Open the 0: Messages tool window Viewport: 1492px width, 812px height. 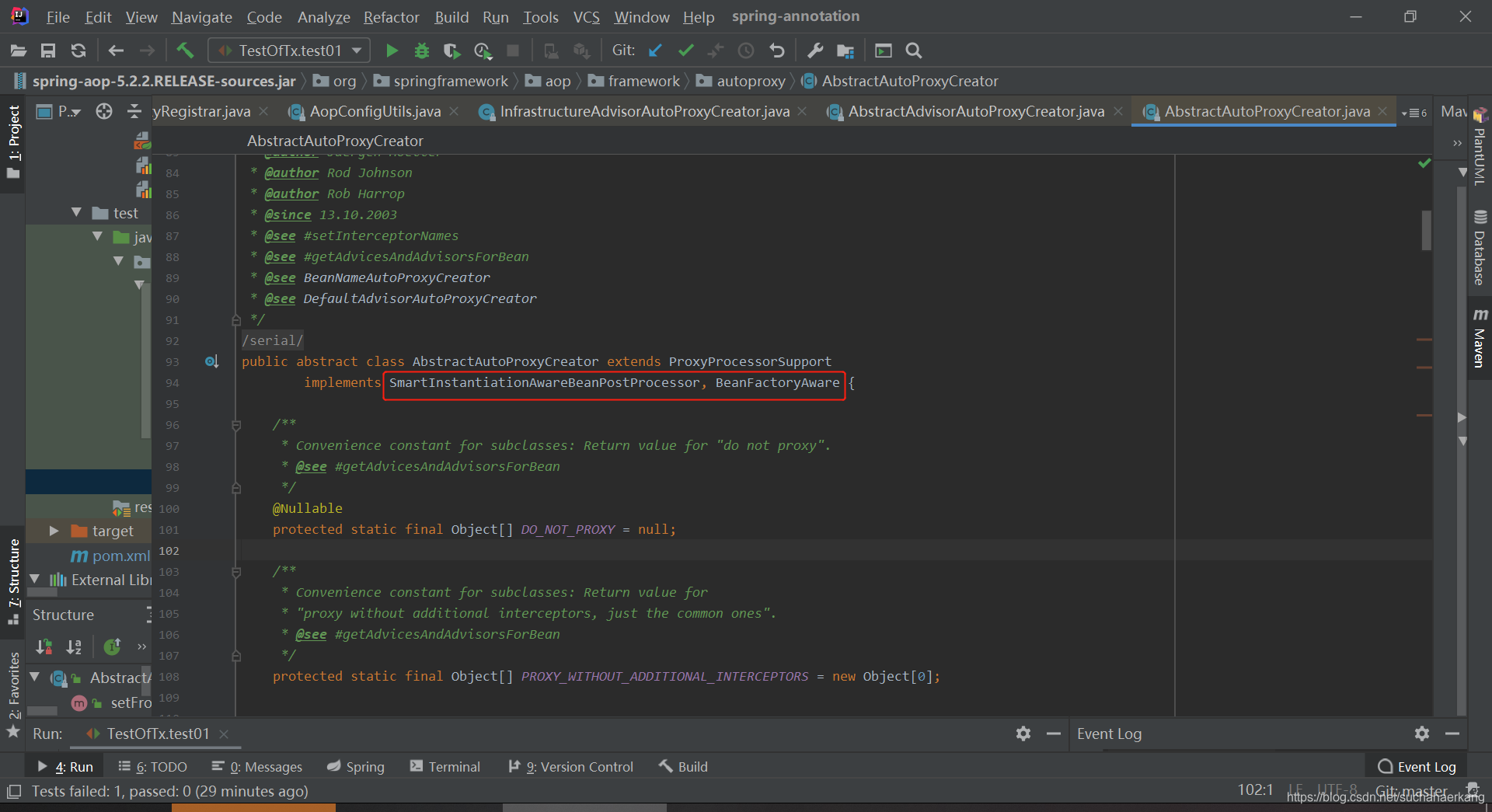(x=257, y=767)
